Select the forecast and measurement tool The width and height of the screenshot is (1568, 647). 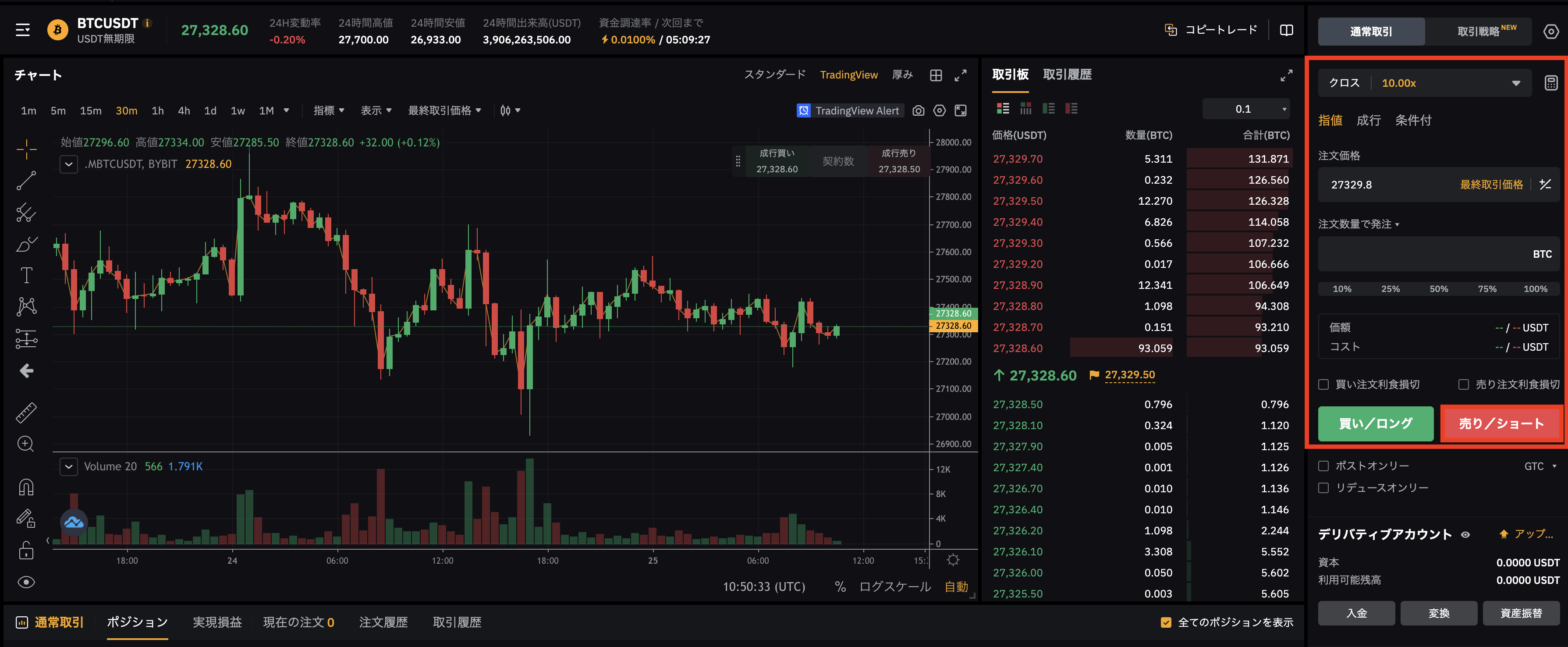click(x=26, y=338)
